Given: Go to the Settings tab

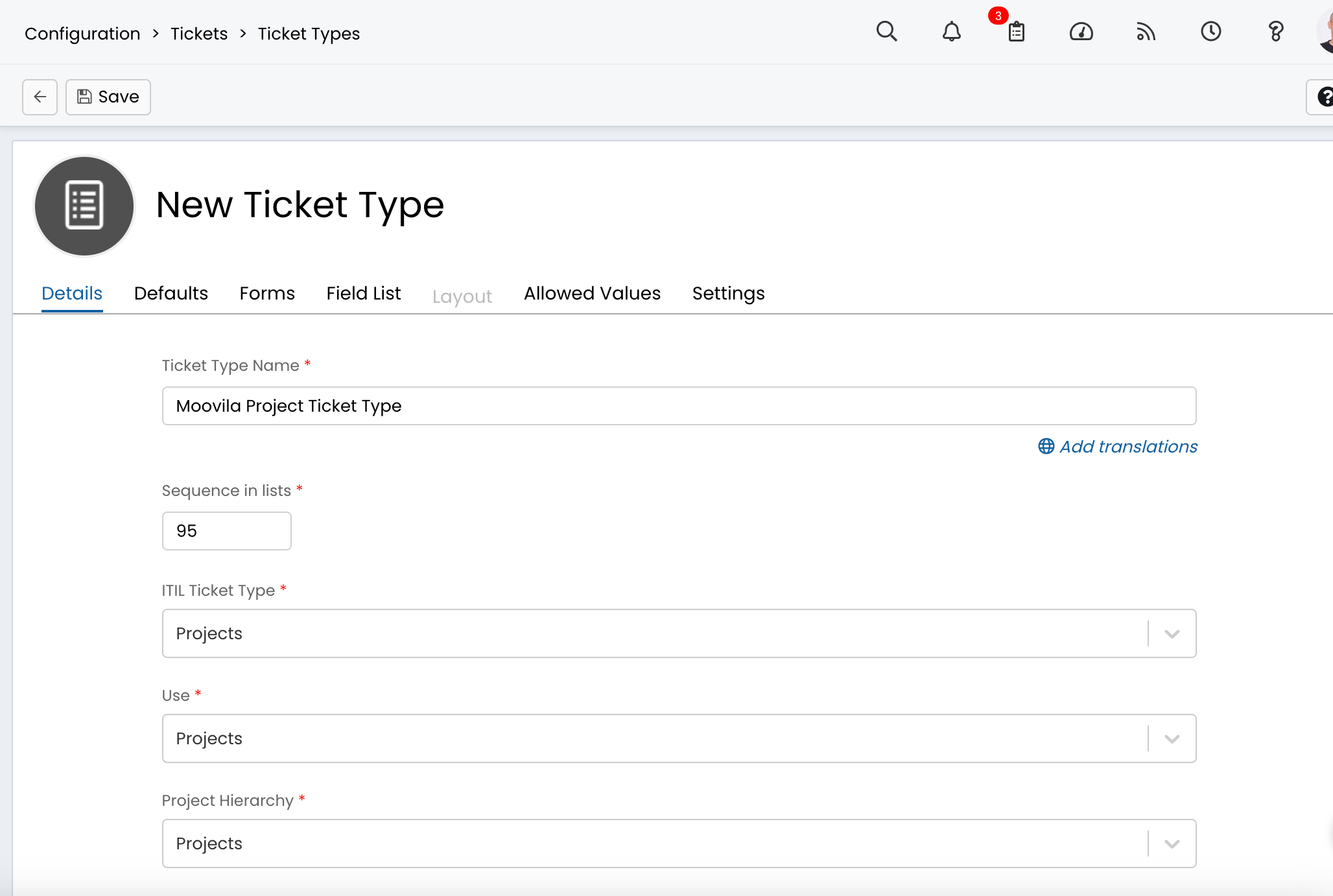Looking at the screenshot, I should [728, 293].
